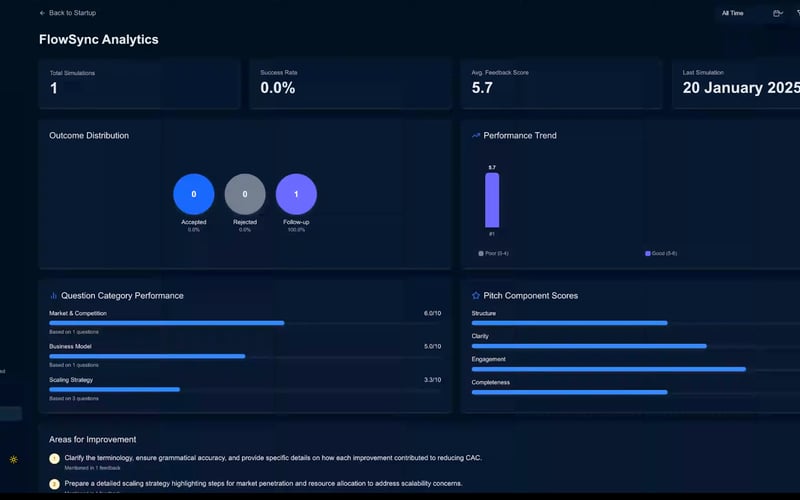The width and height of the screenshot is (800, 500).
Task: Click 'Based on 3 questions' under Scaling Strategy
Action: coord(74,398)
